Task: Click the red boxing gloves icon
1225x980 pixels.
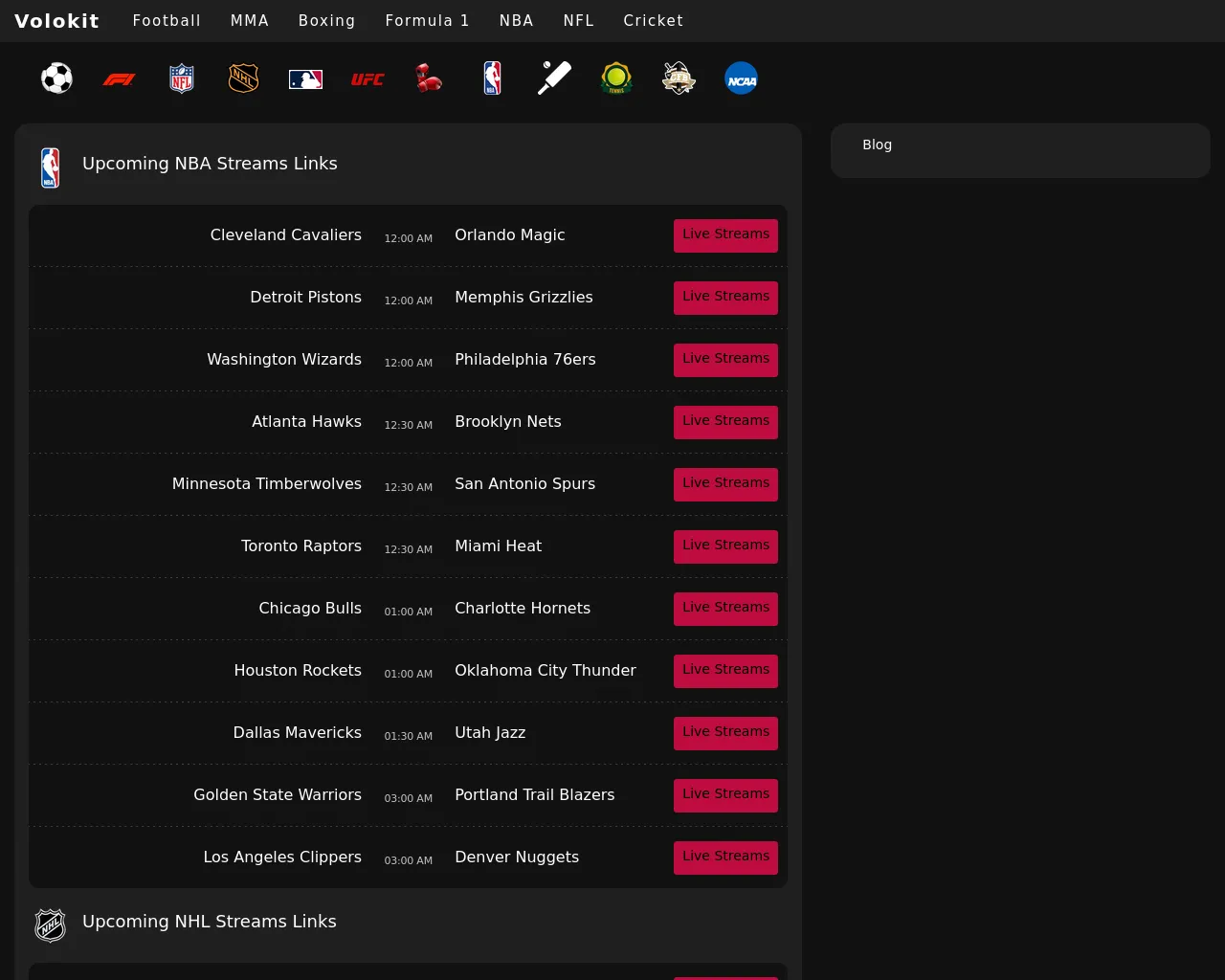Action: (429, 78)
